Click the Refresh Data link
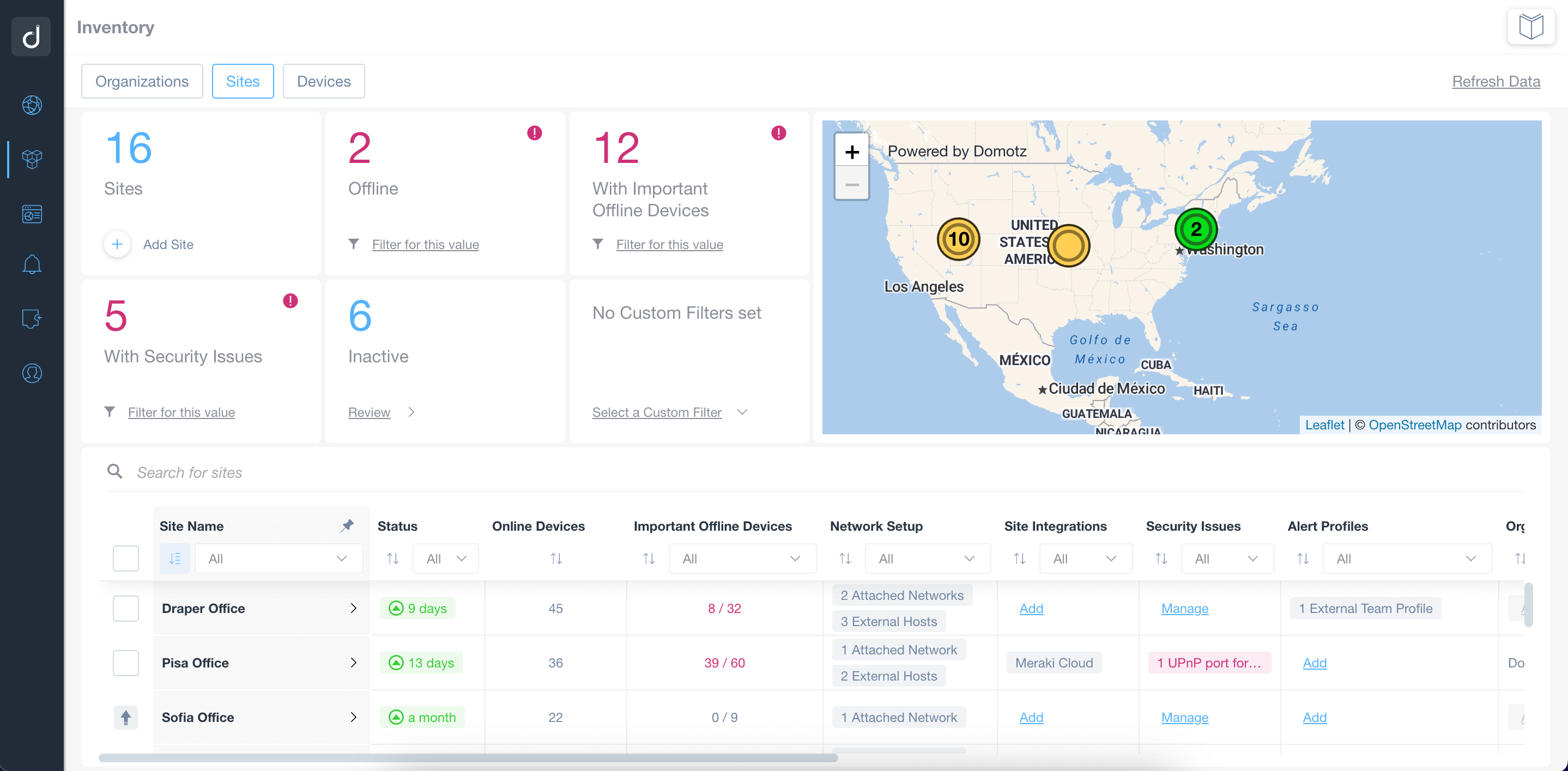The width and height of the screenshot is (1568, 771). click(x=1496, y=81)
